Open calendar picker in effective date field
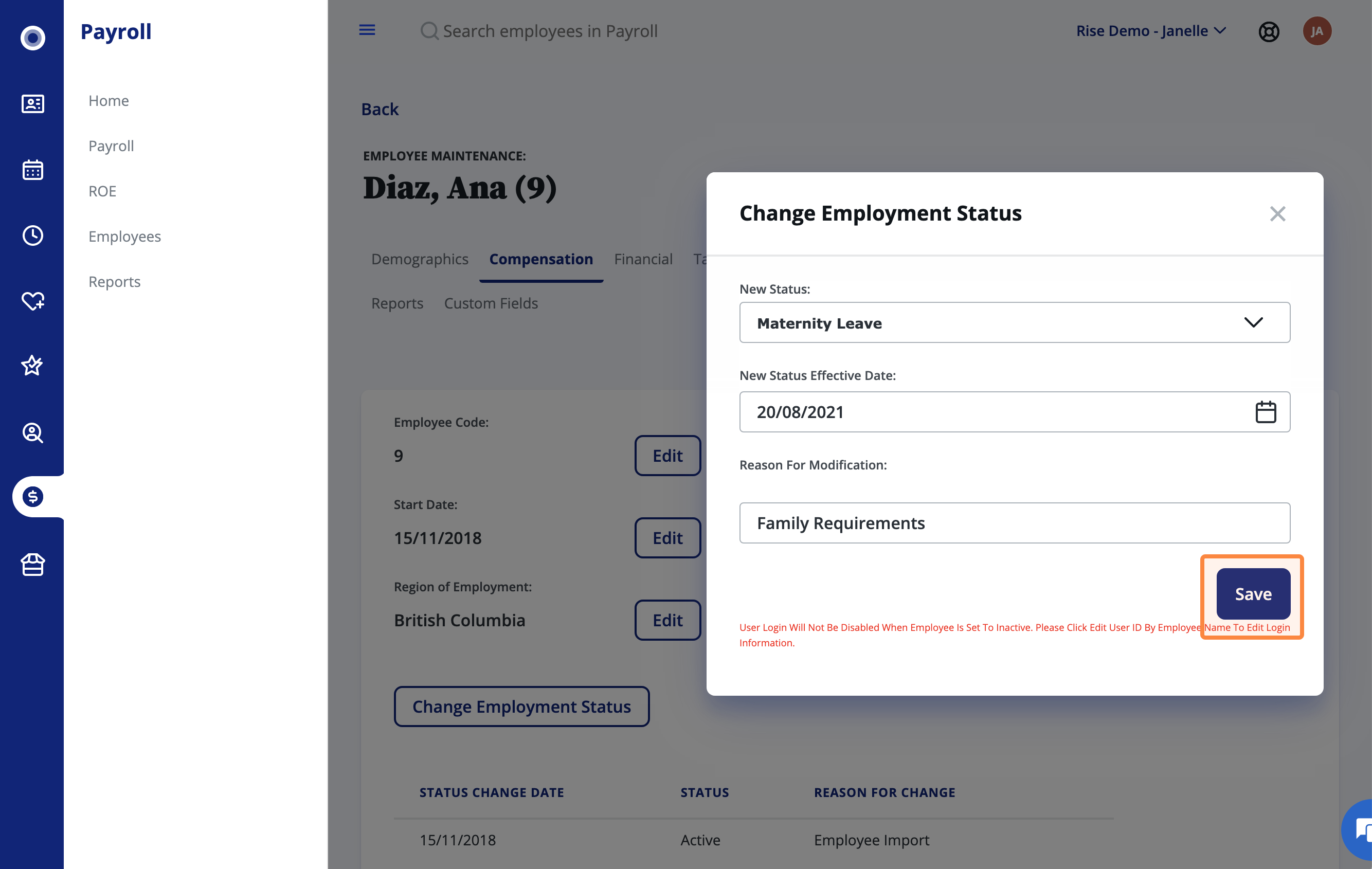Screen dimensions: 1372x869 click(x=1266, y=411)
